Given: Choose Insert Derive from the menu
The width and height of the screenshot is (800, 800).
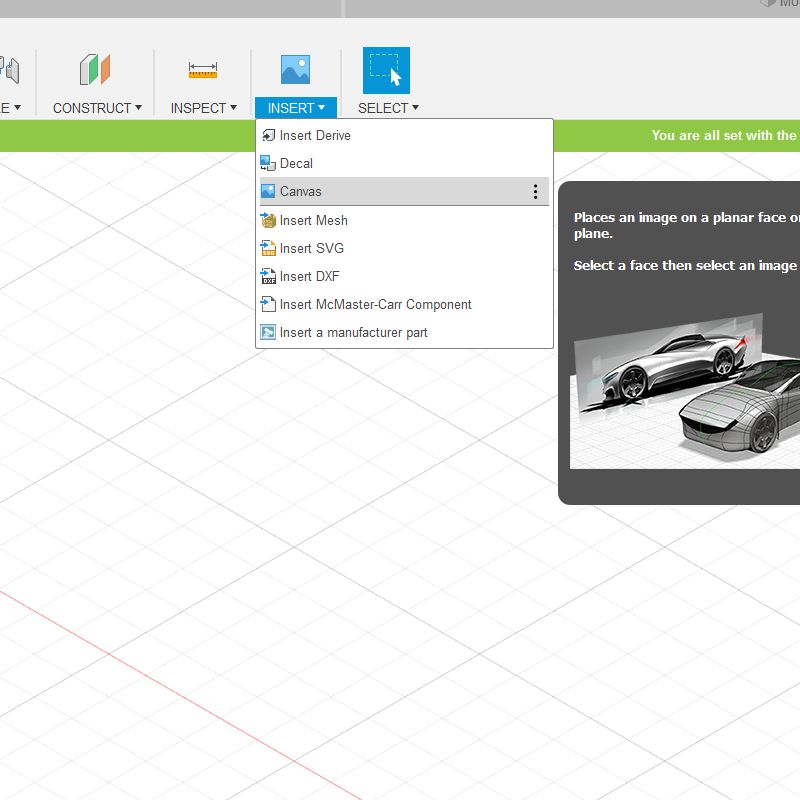Looking at the screenshot, I should (404, 135).
